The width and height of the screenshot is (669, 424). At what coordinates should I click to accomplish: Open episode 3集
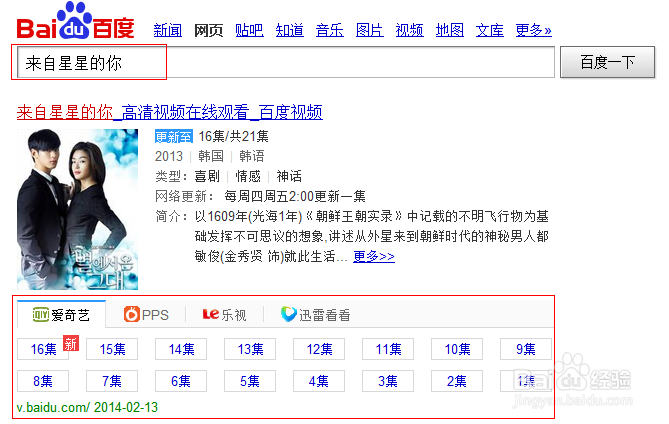click(388, 381)
